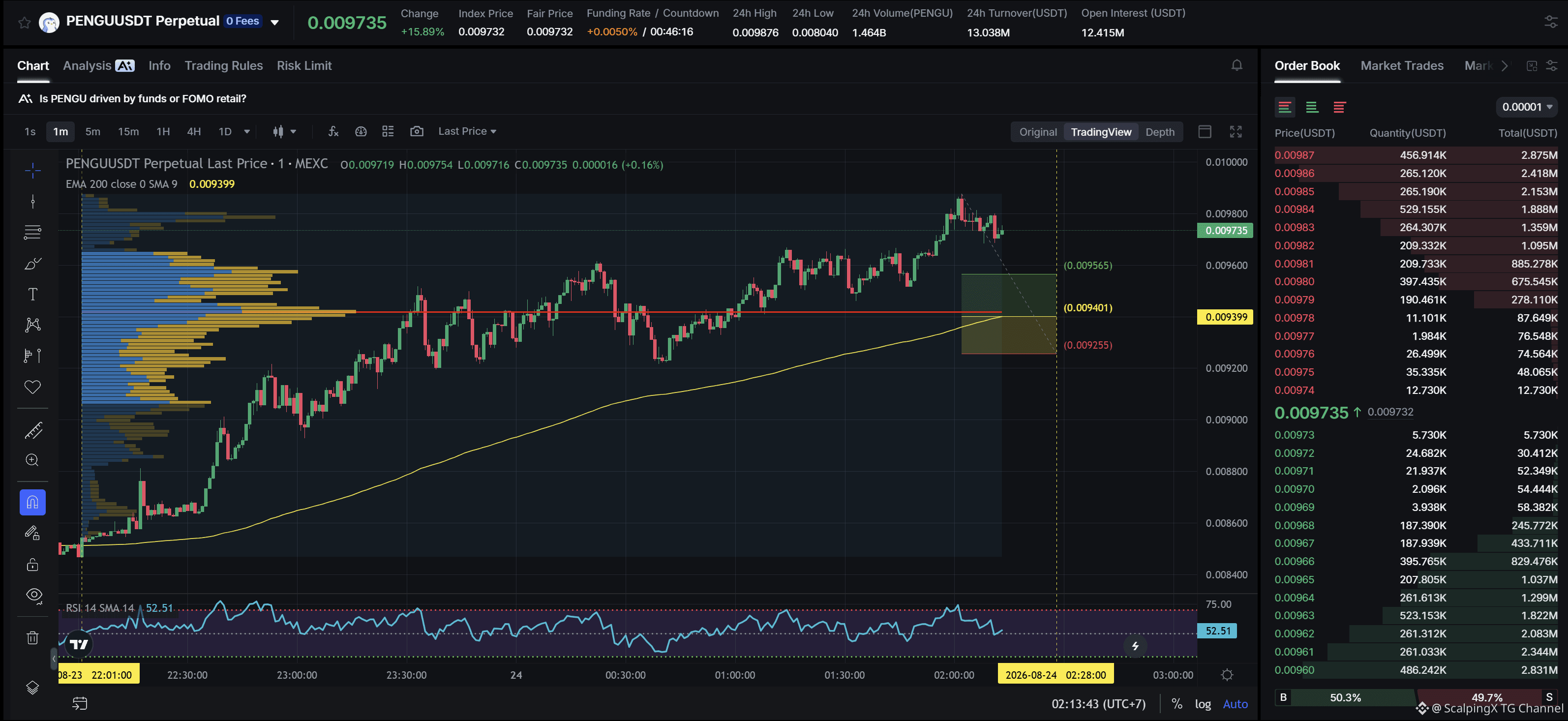Click the 0.009735 current price label on axis

pyautogui.click(x=1225, y=231)
